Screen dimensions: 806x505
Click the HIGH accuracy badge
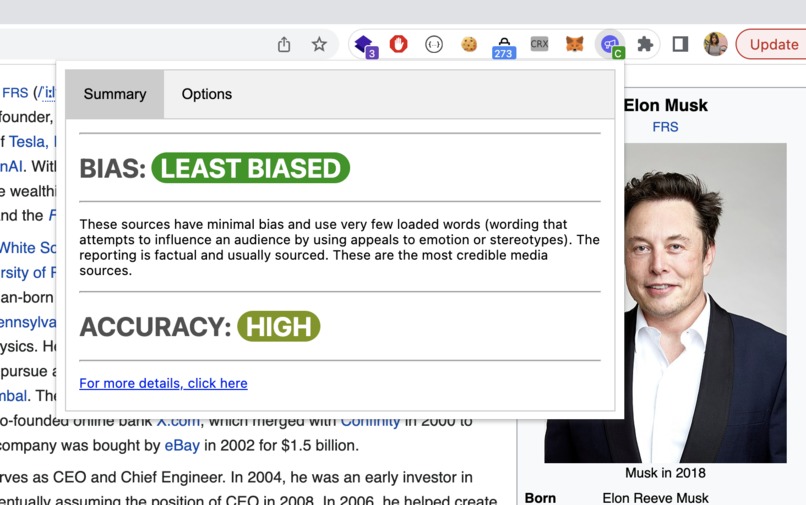pyautogui.click(x=279, y=326)
